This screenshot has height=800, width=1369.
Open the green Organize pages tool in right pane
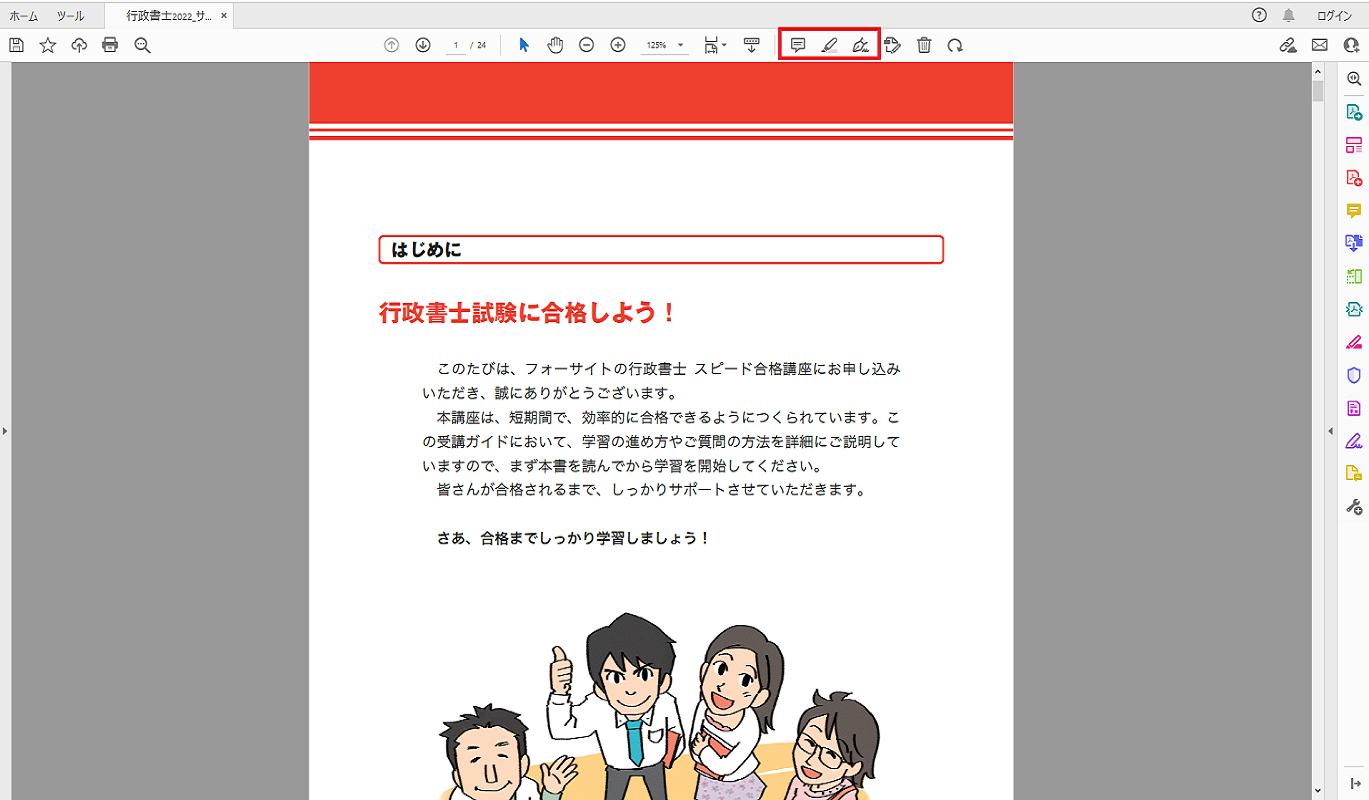1354,276
